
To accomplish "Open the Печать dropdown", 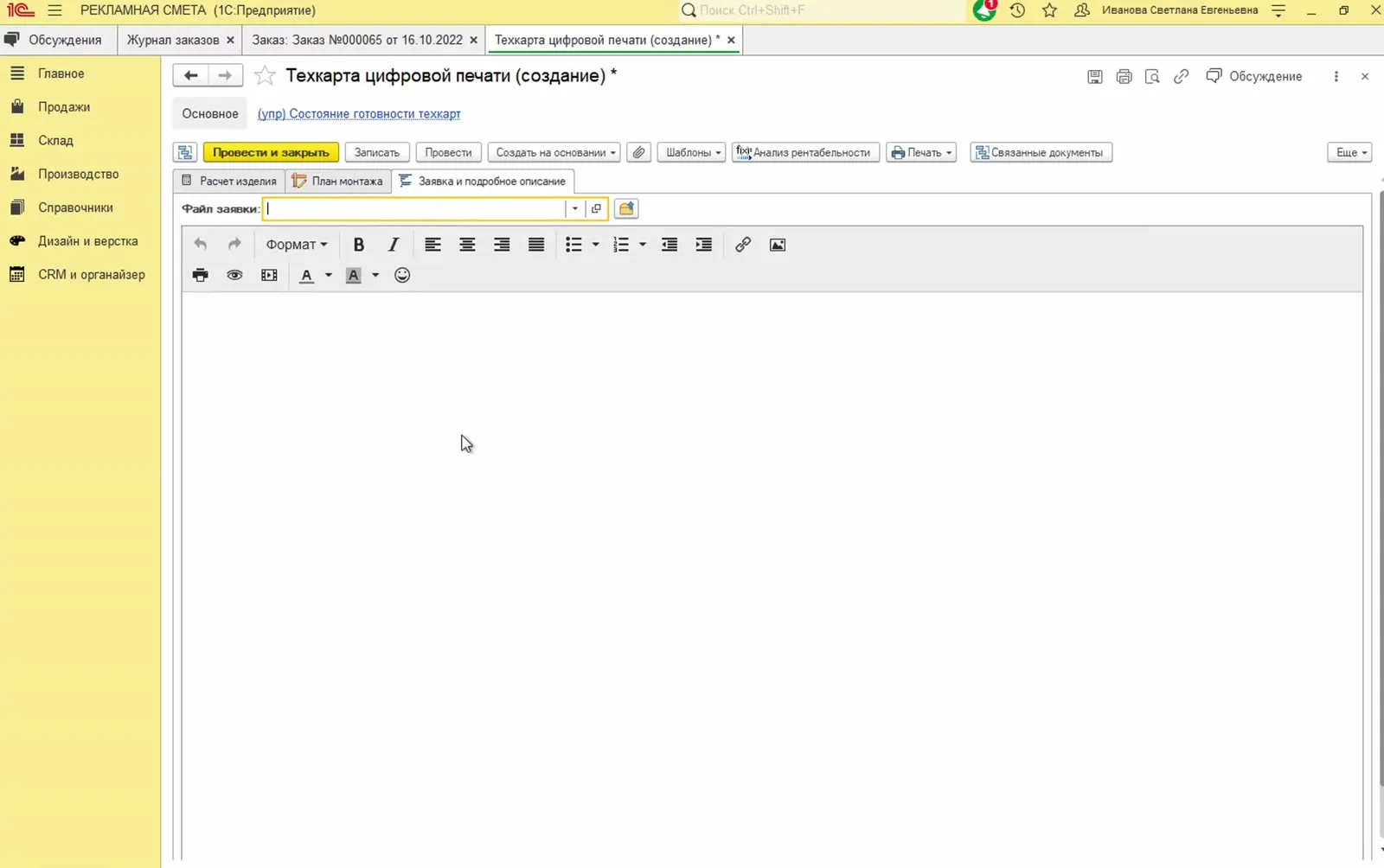I will [x=920, y=152].
